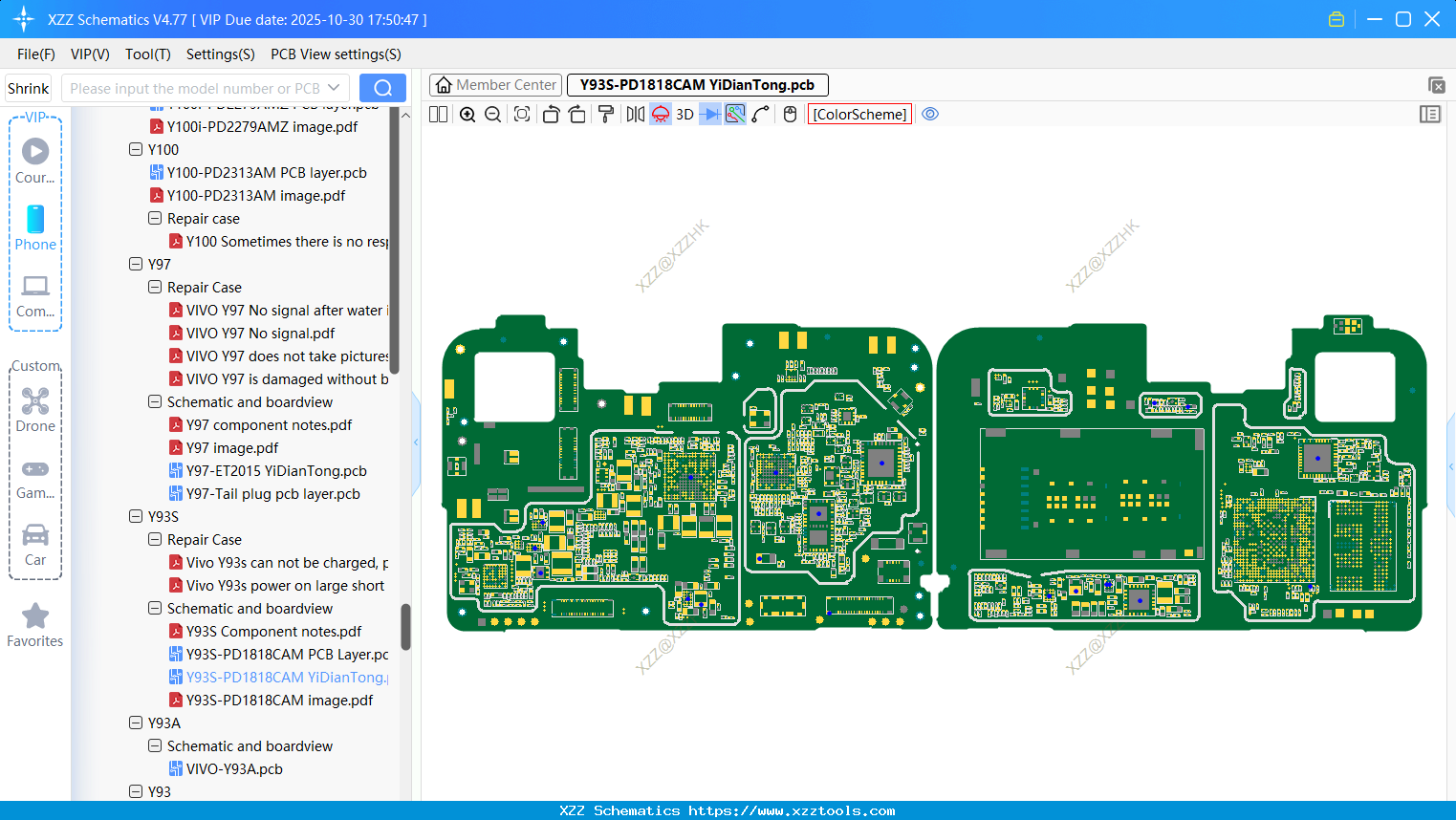Select the Zoom In magnifier tool
This screenshot has height=820, width=1456.
click(x=467, y=114)
